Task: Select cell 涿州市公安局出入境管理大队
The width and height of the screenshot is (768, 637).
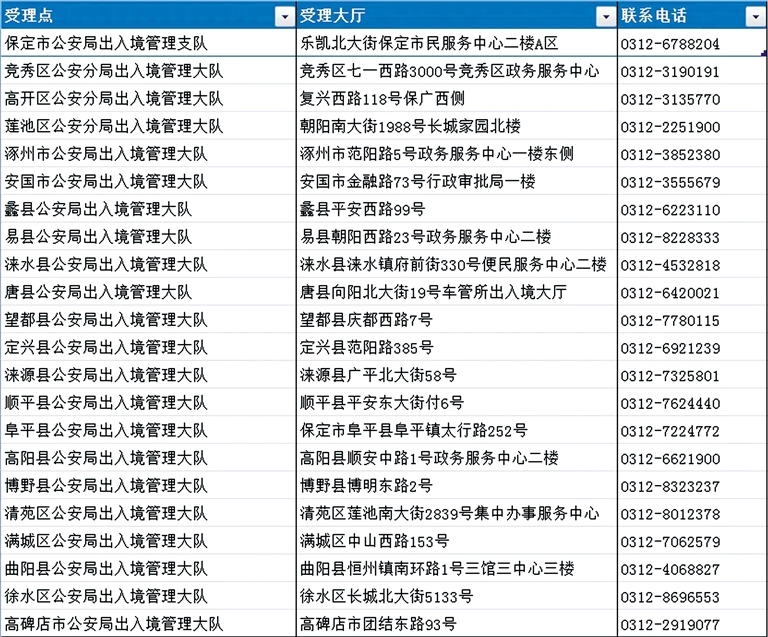Action: click(148, 154)
